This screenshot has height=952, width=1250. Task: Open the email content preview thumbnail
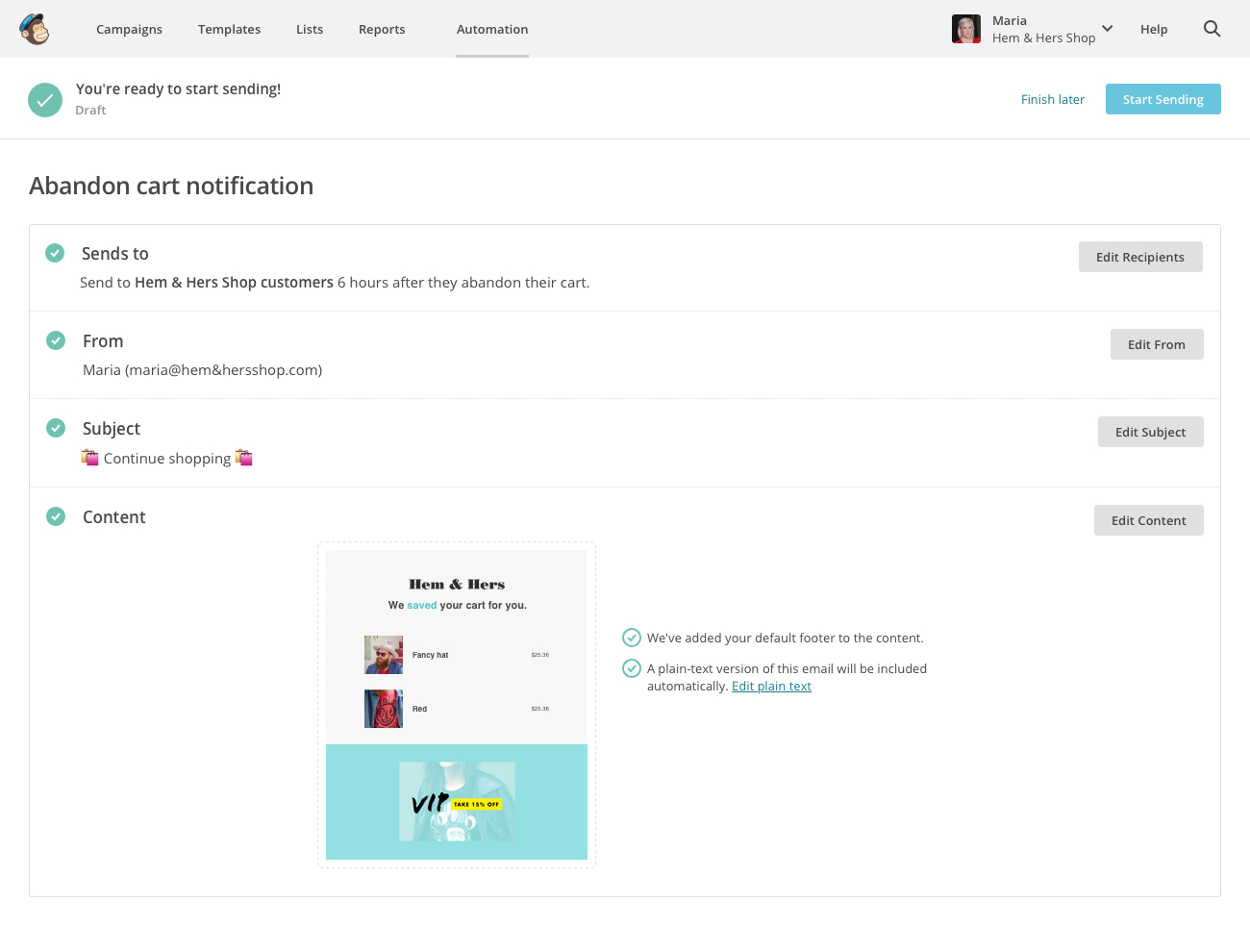click(x=457, y=705)
